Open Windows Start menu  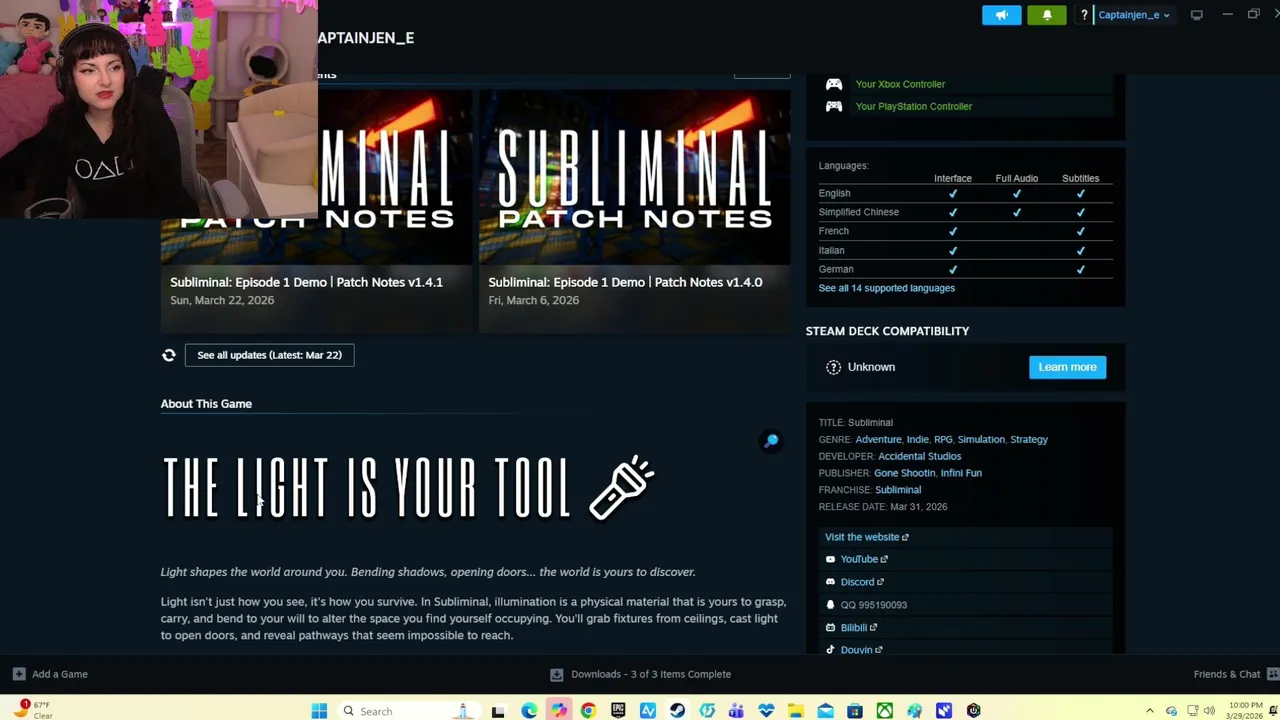pyautogui.click(x=319, y=711)
